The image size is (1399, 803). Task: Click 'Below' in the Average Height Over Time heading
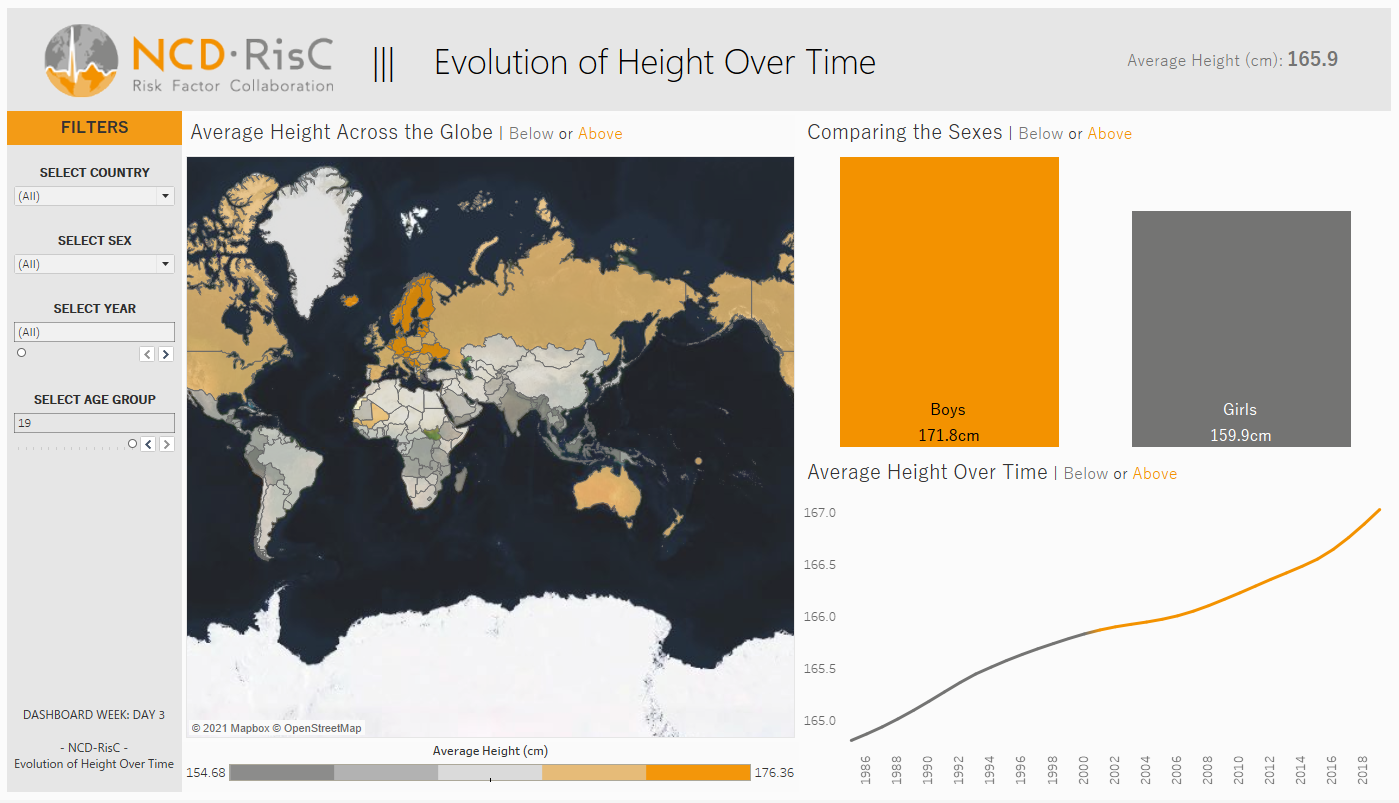pos(1086,474)
